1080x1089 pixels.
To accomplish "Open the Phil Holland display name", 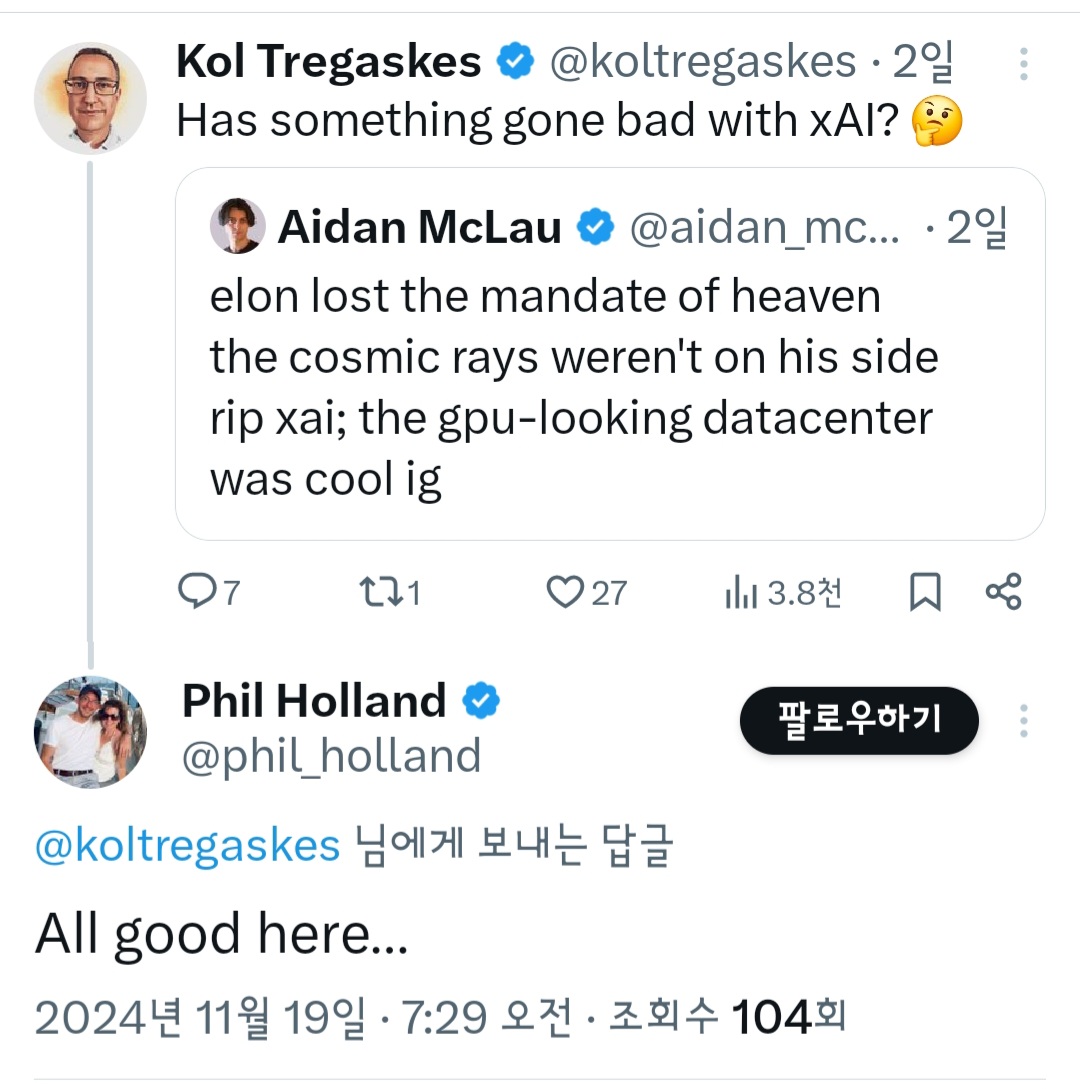I will (314, 700).
